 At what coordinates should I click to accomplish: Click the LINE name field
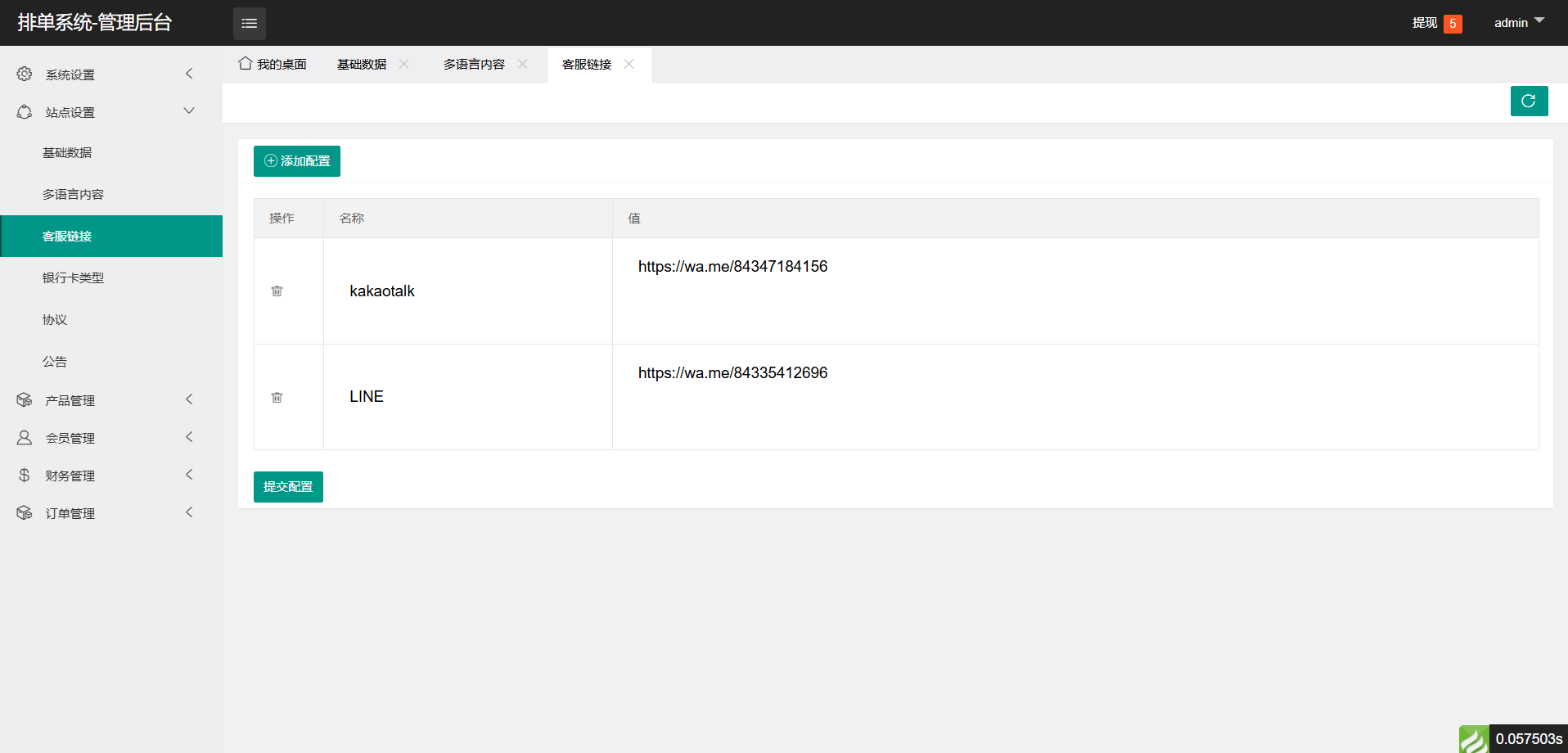coord(468,397)
